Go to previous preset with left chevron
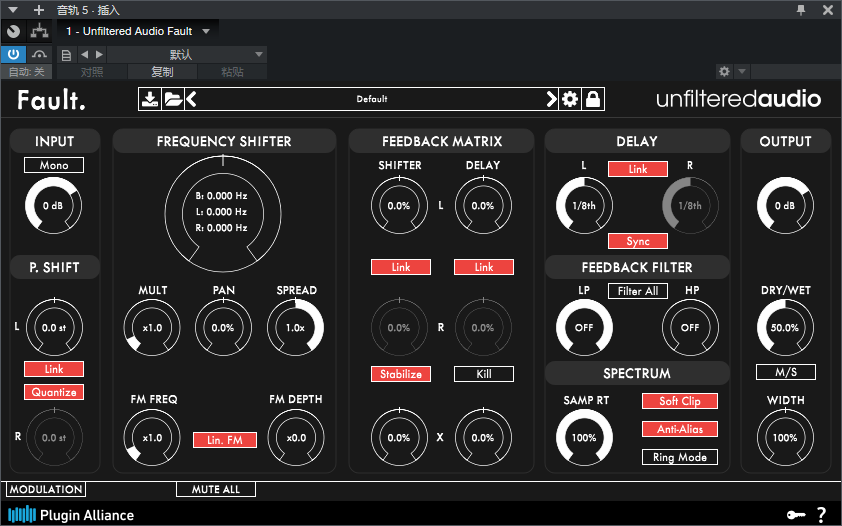The height and width of the screenshot is (526, 842). (x=191, y=99)
